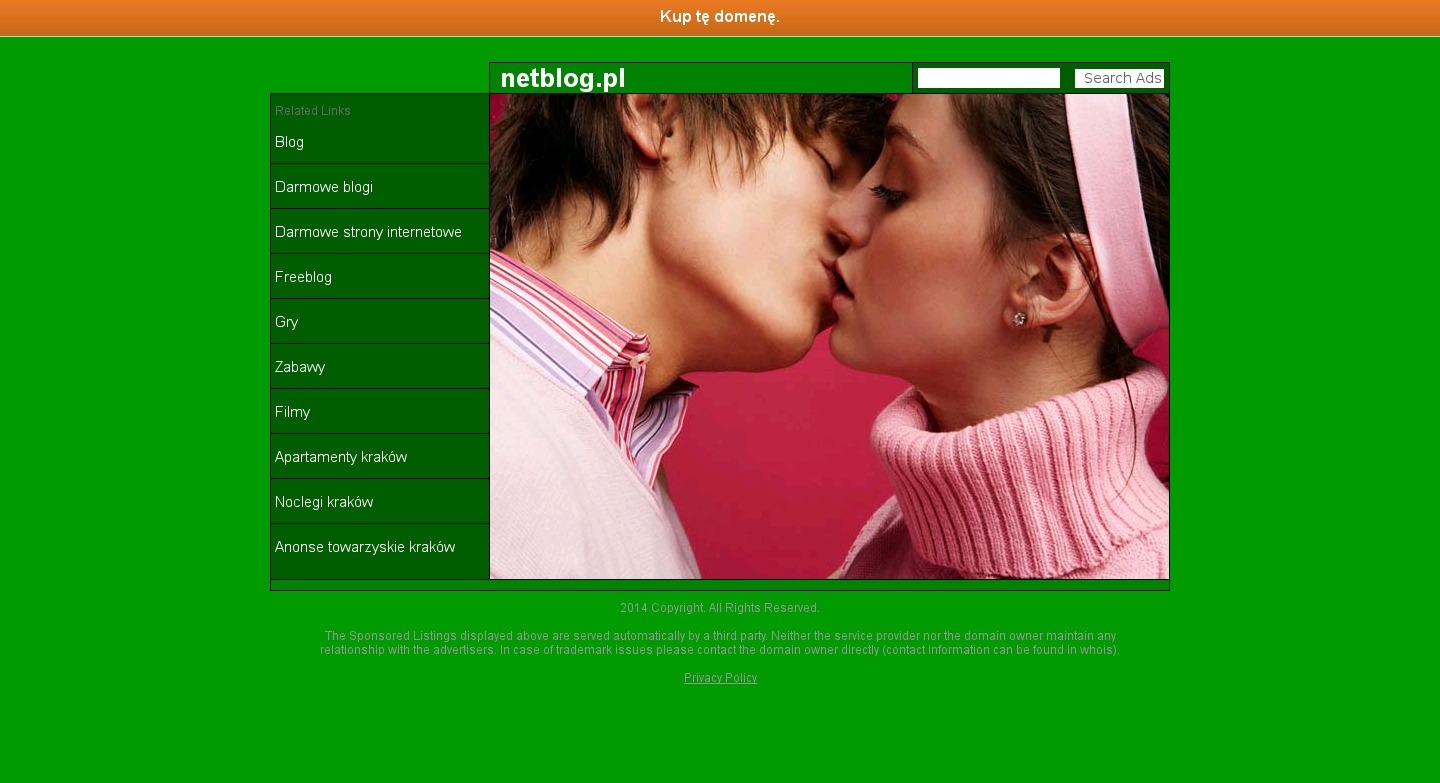Open the 'Noclegi kraków' link
1440x783 pixels.
click(324, 502)
